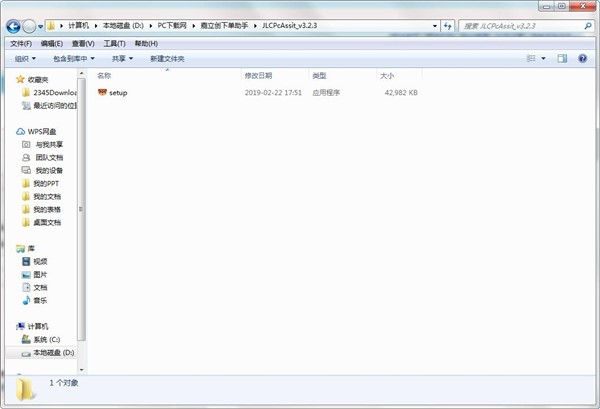Image resolution: width=600 pixels, height=409 pixels.
Task: Open the 系统 (C:) drive
Action: pos(41,340)
